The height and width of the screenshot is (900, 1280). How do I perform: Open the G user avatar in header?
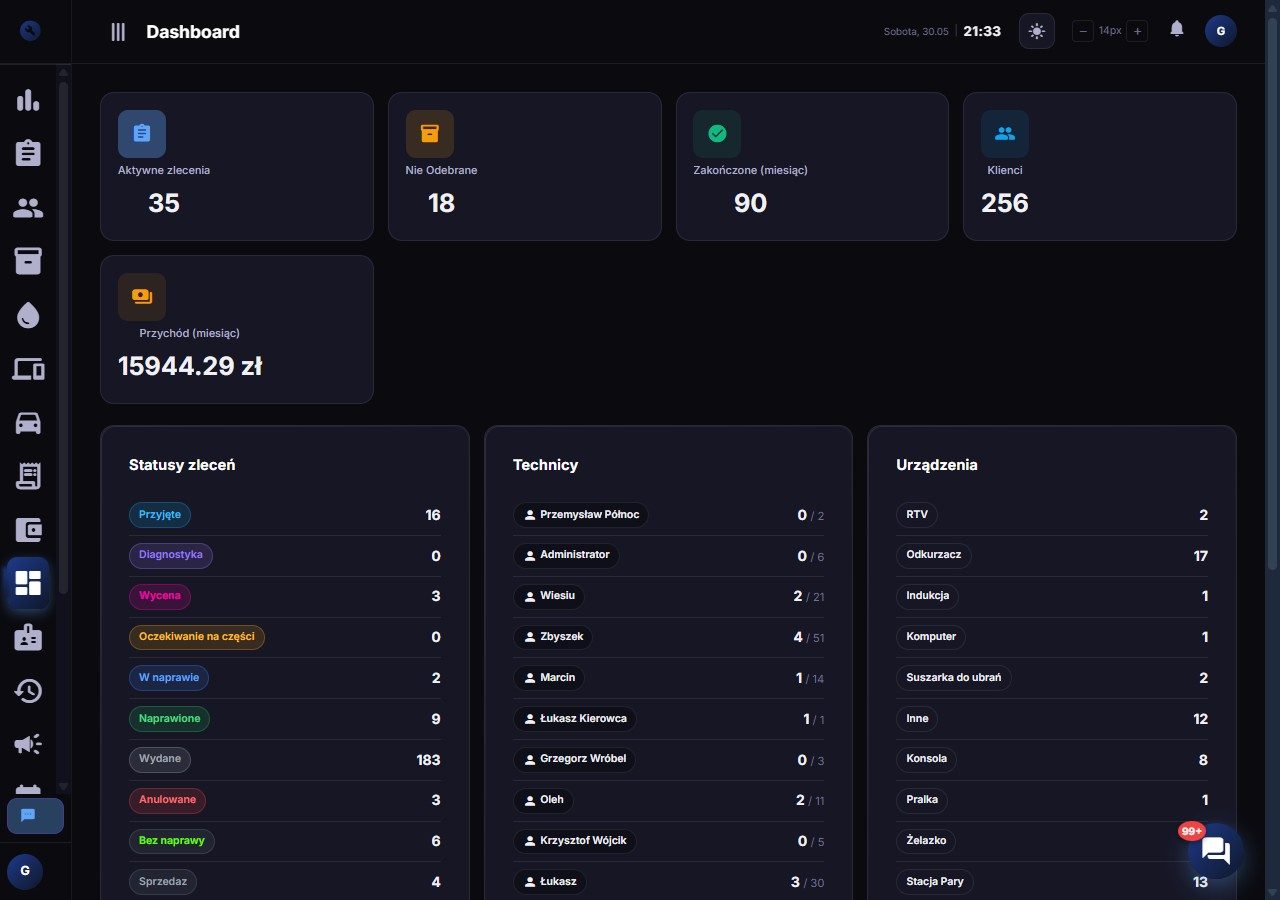(x=1221, y=31)
